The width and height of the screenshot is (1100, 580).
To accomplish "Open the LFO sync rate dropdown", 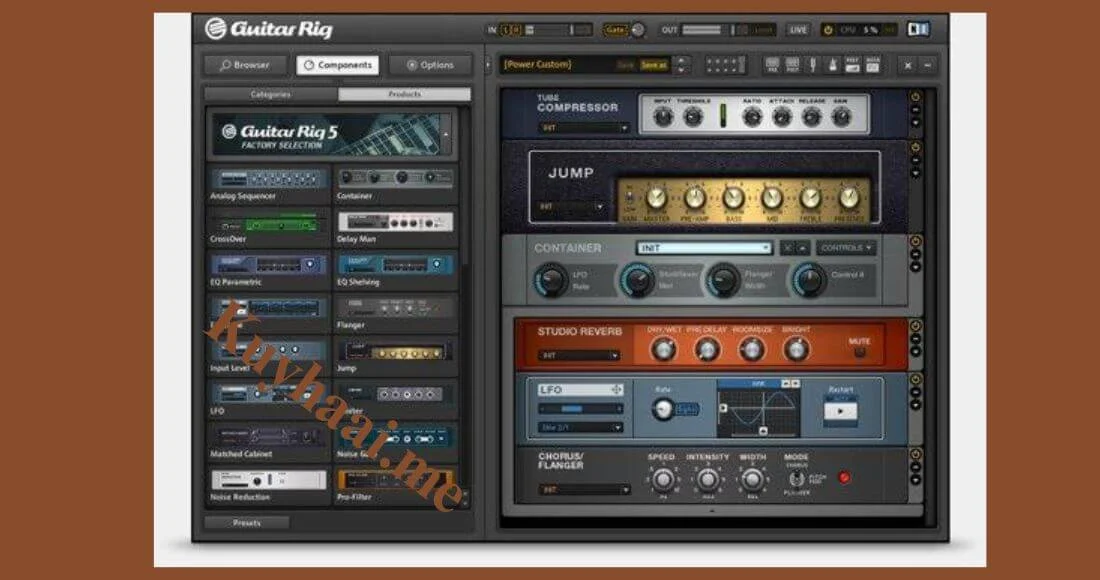I will click(581, 427).
